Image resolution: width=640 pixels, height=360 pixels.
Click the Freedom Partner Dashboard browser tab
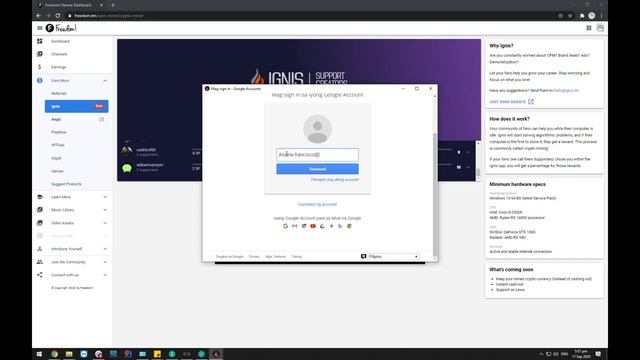pos(70,5)
